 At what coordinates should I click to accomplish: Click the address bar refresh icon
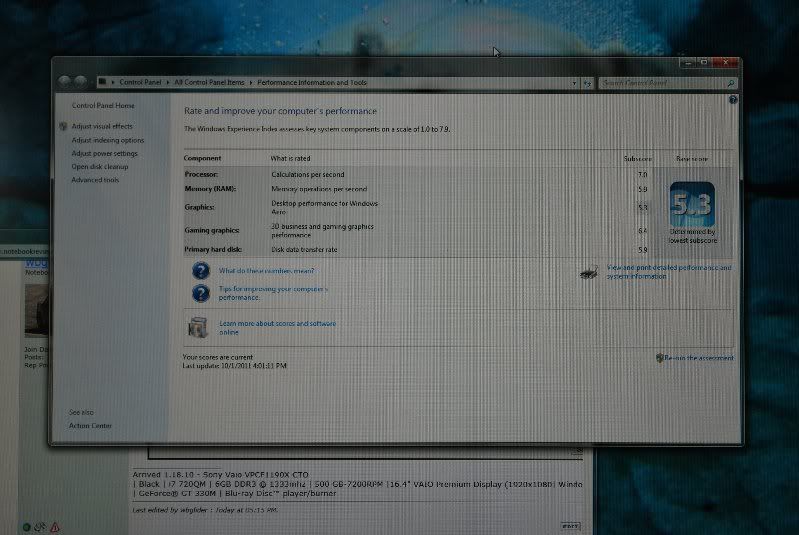587,83
